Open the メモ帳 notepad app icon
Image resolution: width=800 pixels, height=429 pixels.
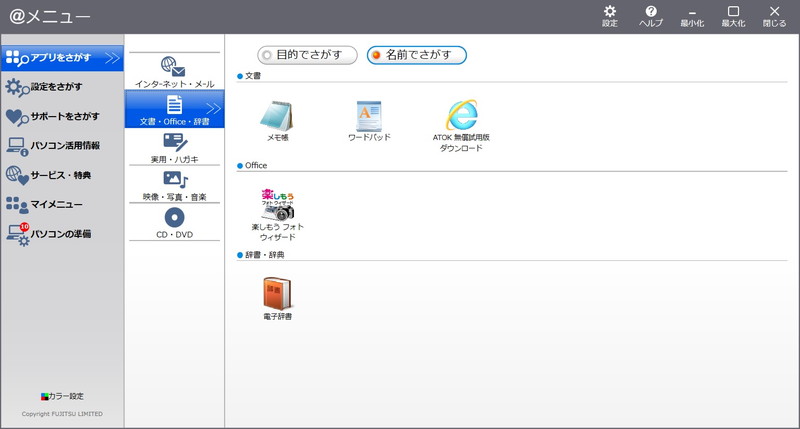coord(277,116)
